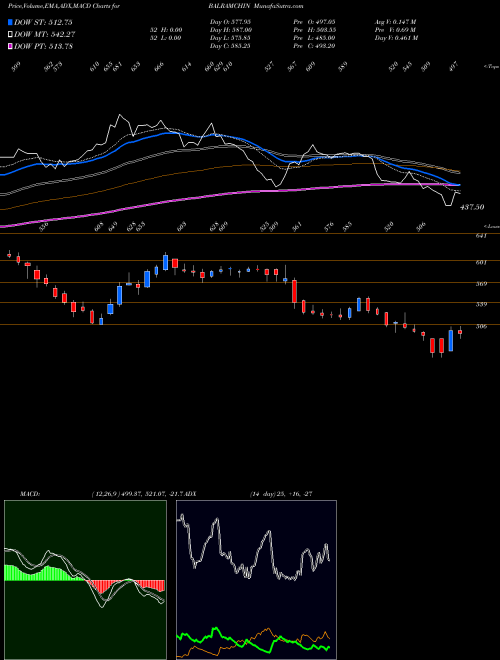Click the ADX indicator chart panel
The width and height of the screenshot is (500, 660).
(256, 580)
